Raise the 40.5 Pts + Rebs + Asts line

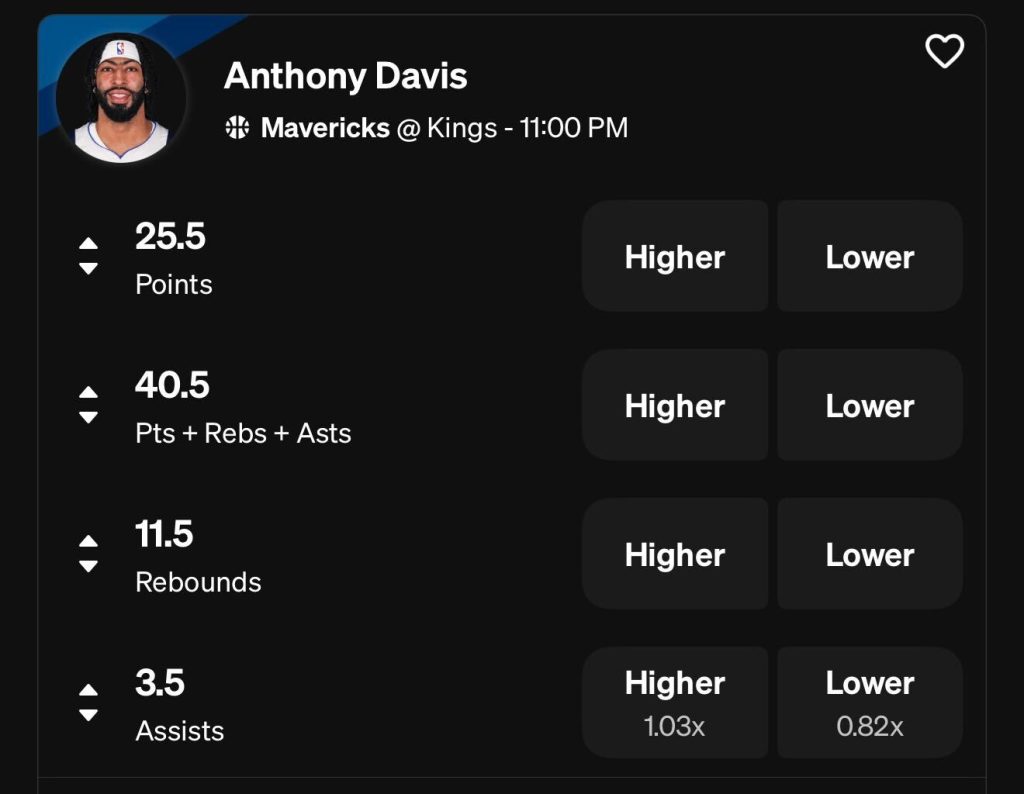[x=88, y=392]
